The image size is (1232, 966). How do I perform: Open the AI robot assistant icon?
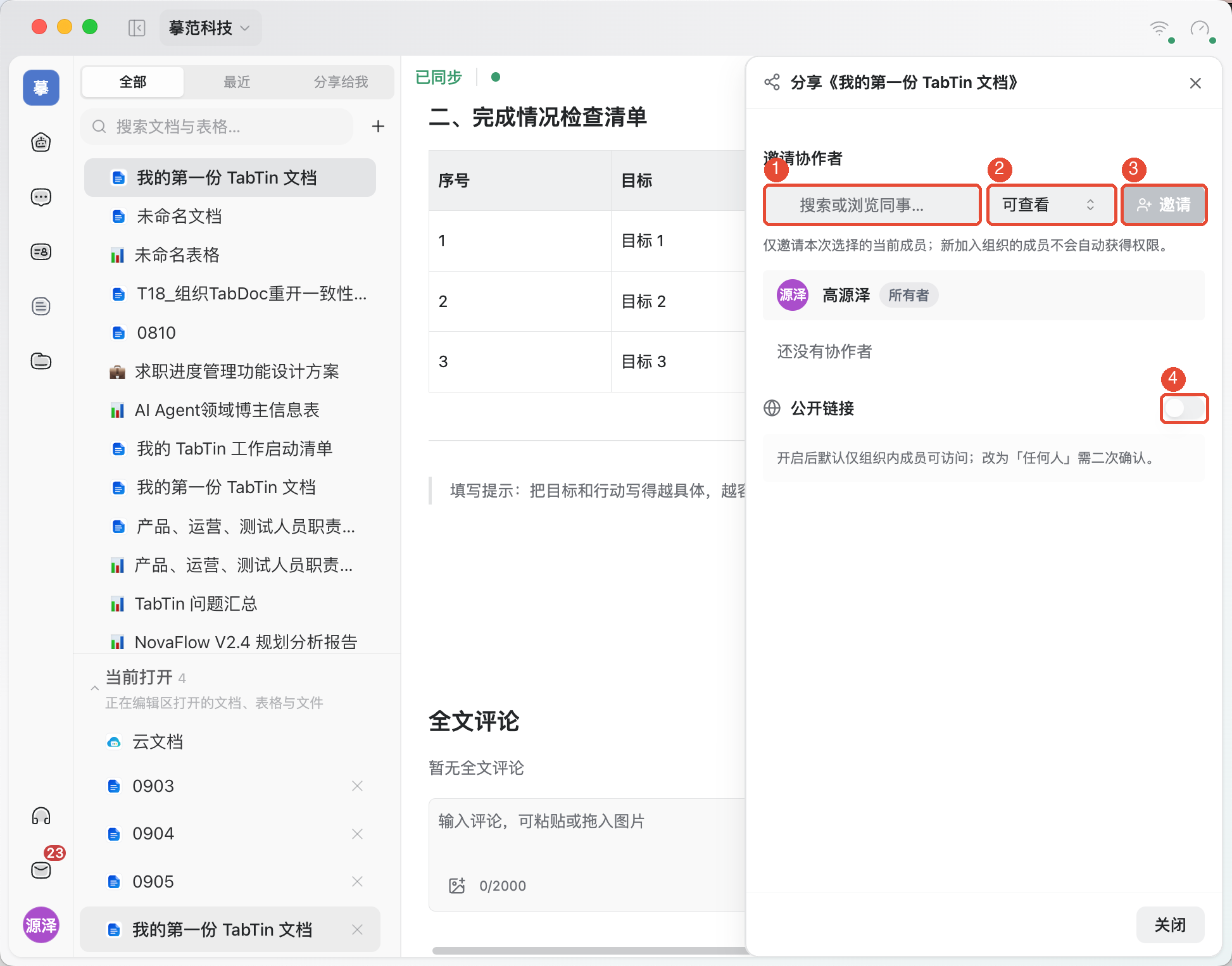click(x=41, y=142)
